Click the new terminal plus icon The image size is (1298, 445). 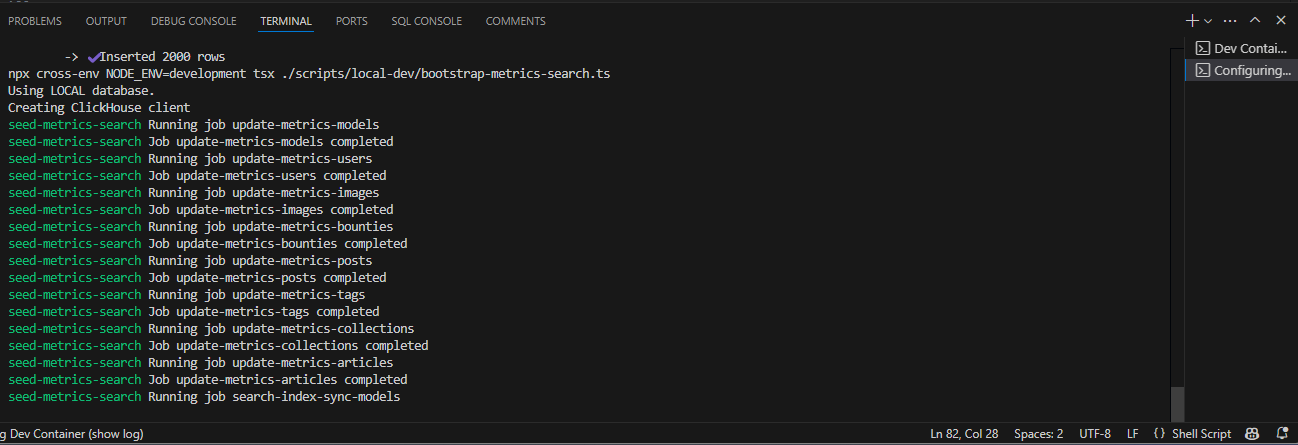tap(1191, 21)
